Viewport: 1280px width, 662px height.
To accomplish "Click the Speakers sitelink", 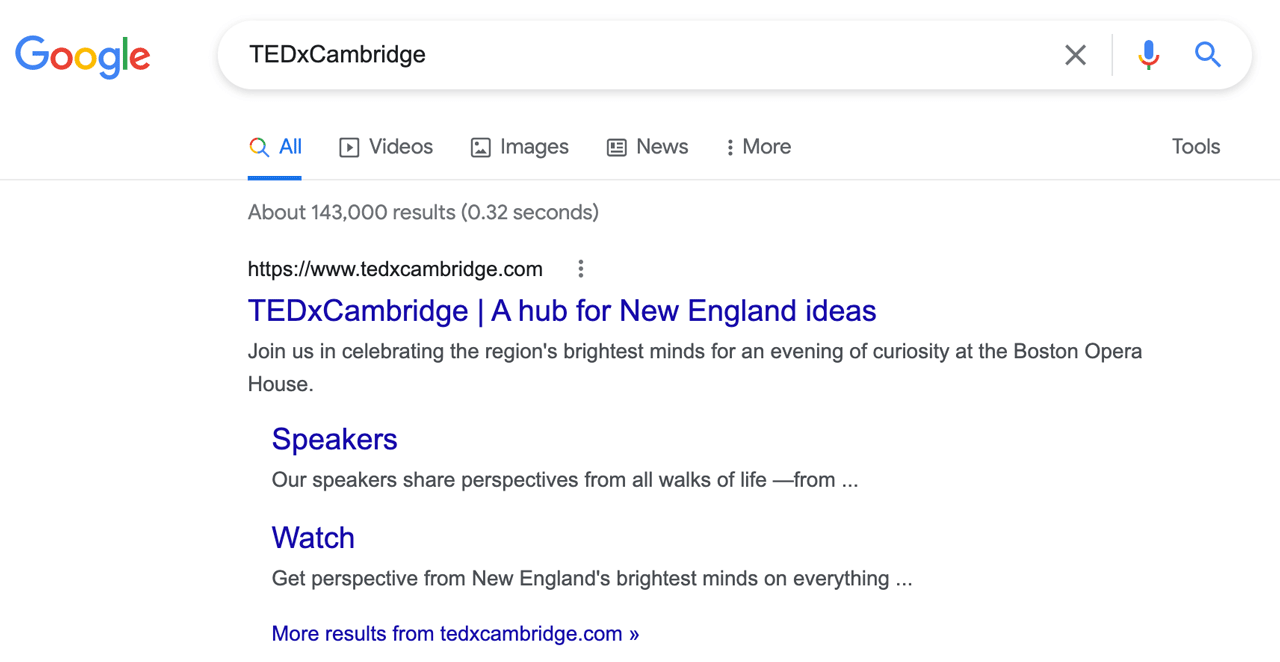I will click(334, 439).
